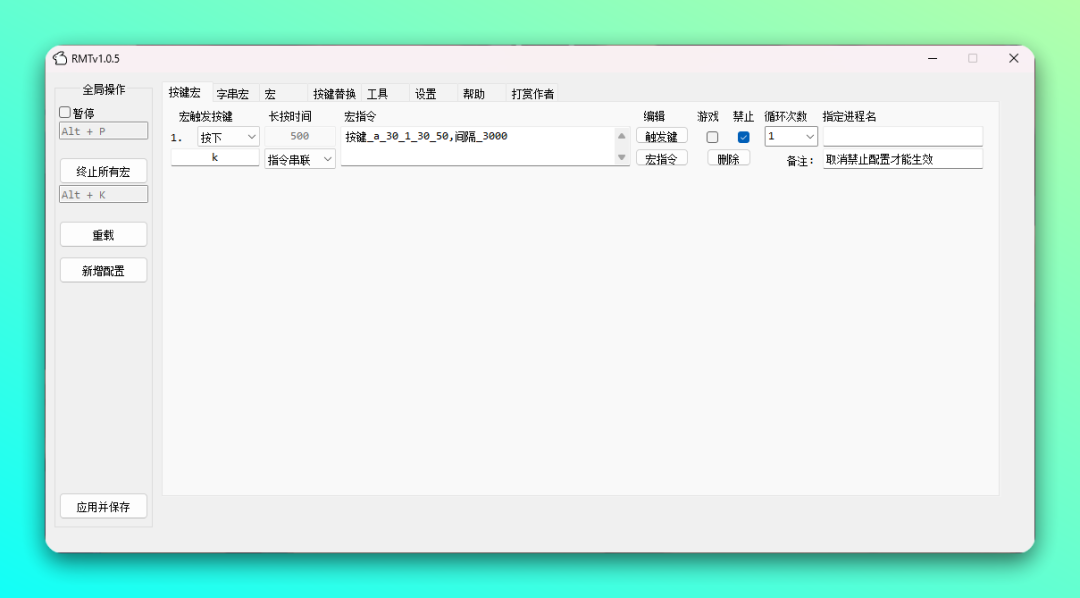This screenshot has width=1080, height=598.
Task: Open the 按下 trigger type dropdown
Action: coord(228,137)
